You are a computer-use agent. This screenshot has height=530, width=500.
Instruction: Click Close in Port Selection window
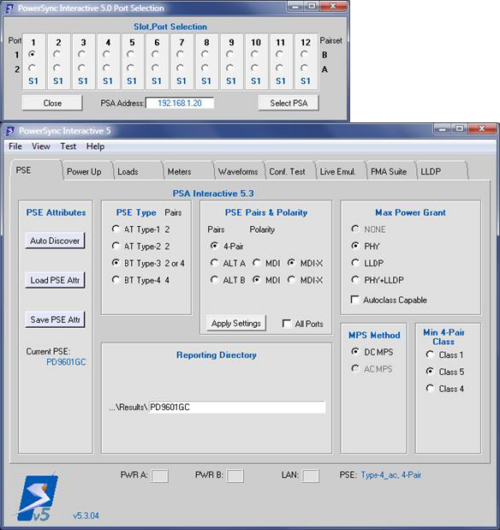(52, 103)
